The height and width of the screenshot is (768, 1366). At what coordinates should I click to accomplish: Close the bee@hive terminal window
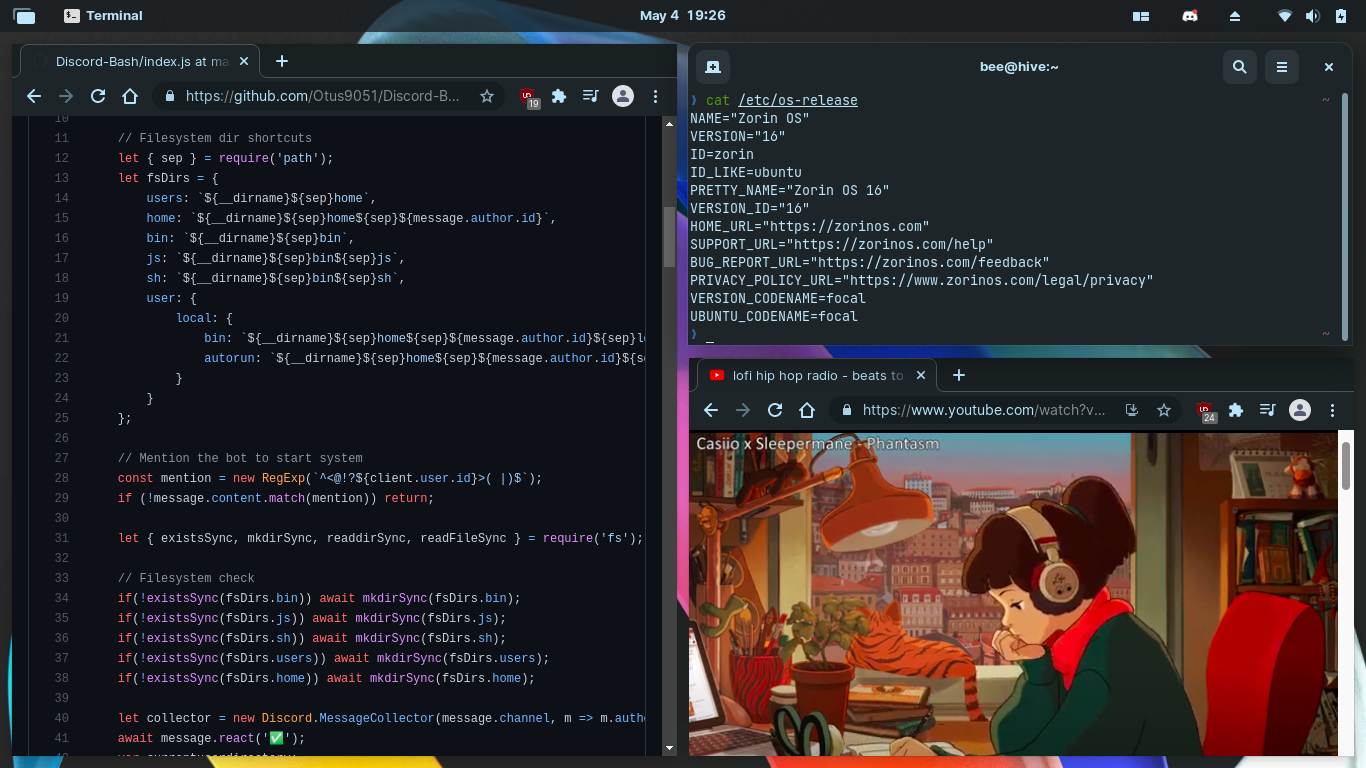click(1329, 67)
